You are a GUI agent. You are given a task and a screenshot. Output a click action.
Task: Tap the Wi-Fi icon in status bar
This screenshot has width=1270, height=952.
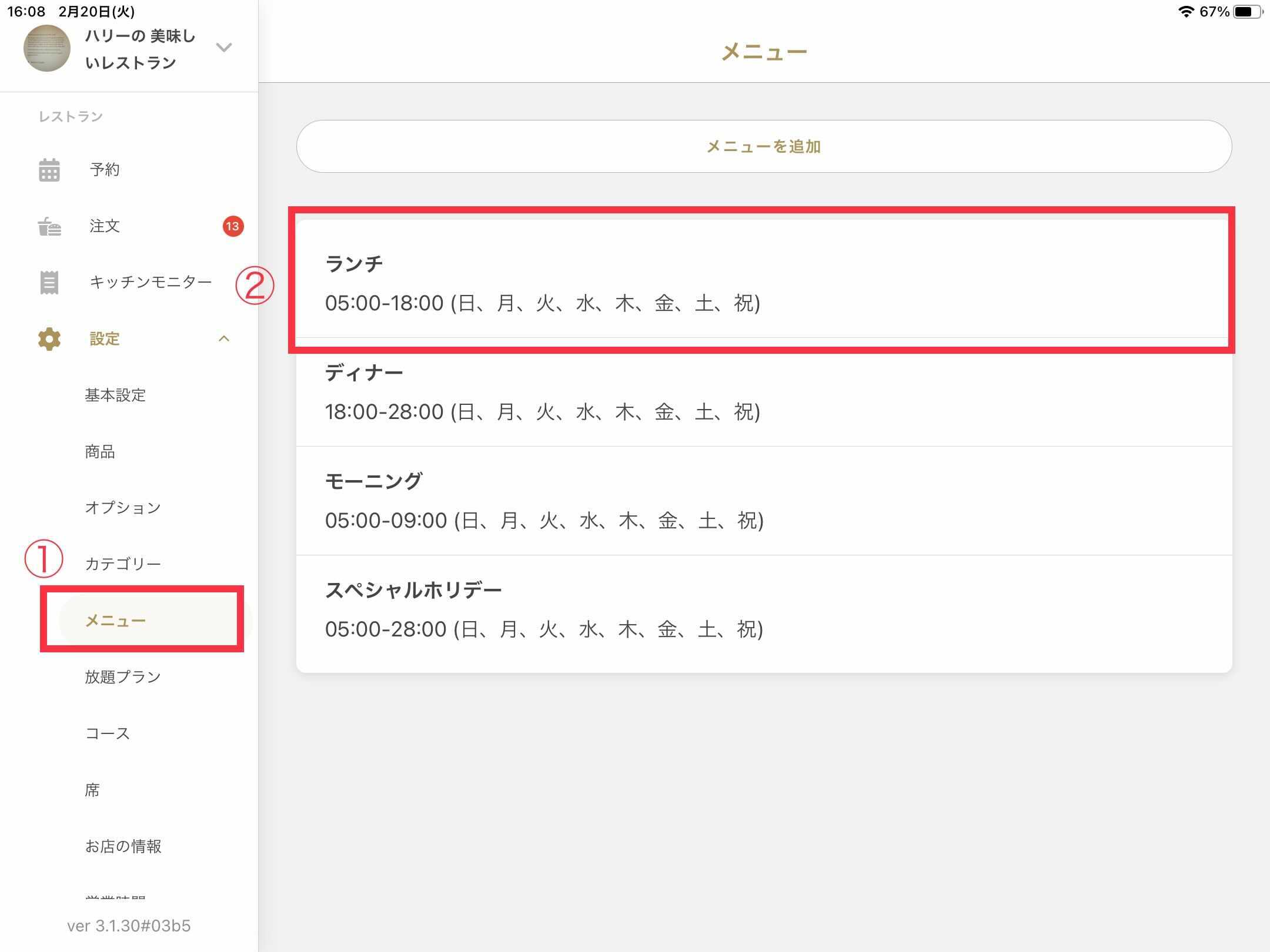click(x=1186, y=11)
